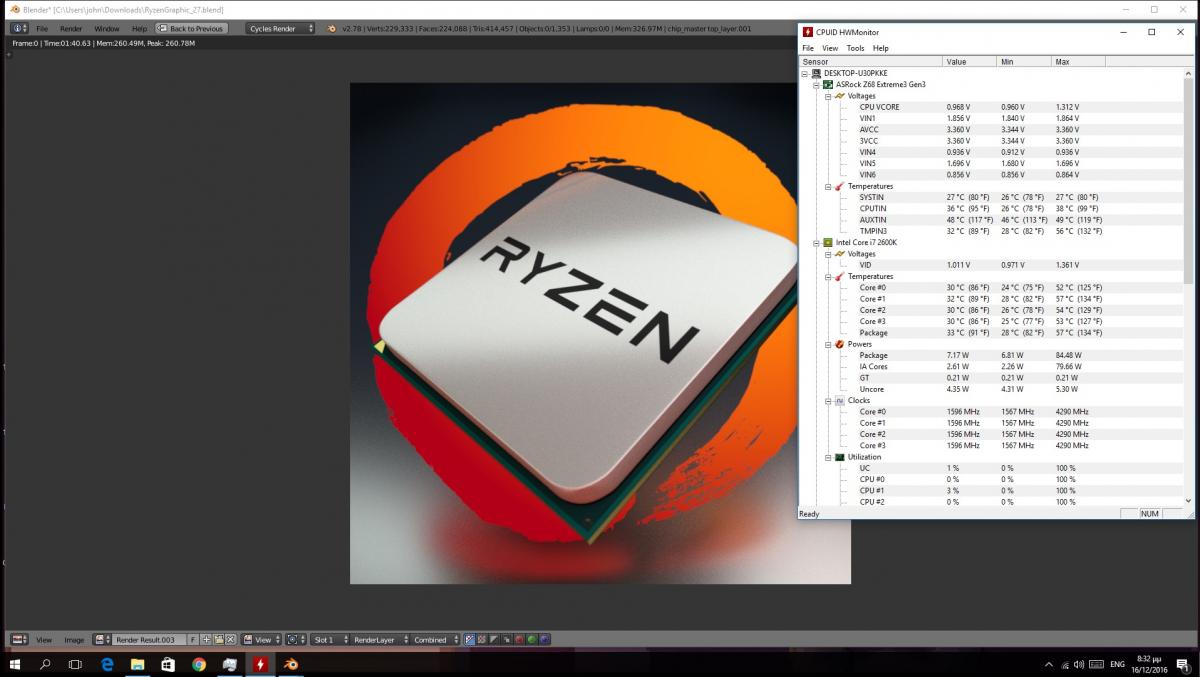
Task: Open the RenderLayer dropdown
Action: click(x=378, y=639)
